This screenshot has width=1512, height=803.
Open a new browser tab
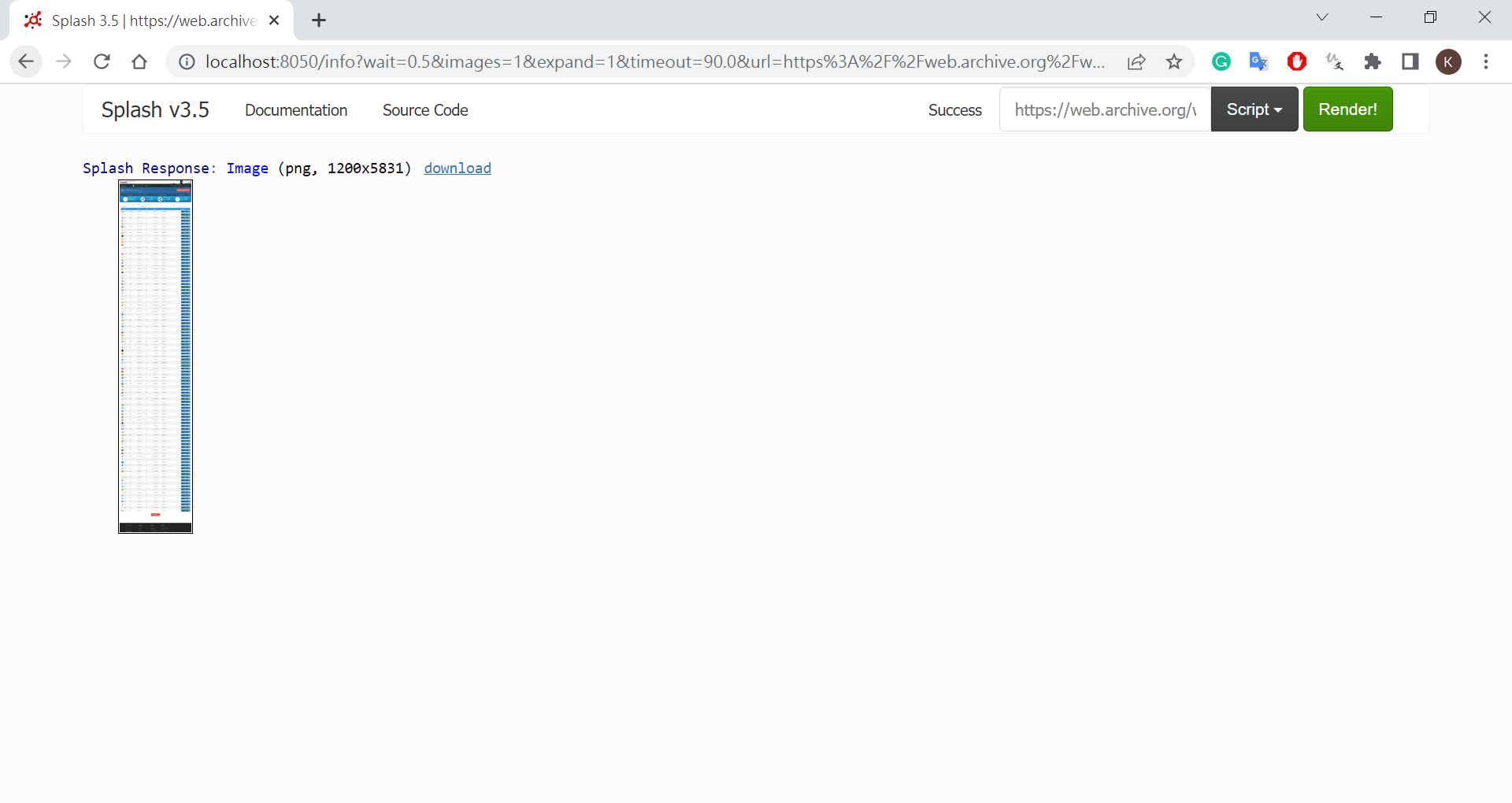(319, 20)
